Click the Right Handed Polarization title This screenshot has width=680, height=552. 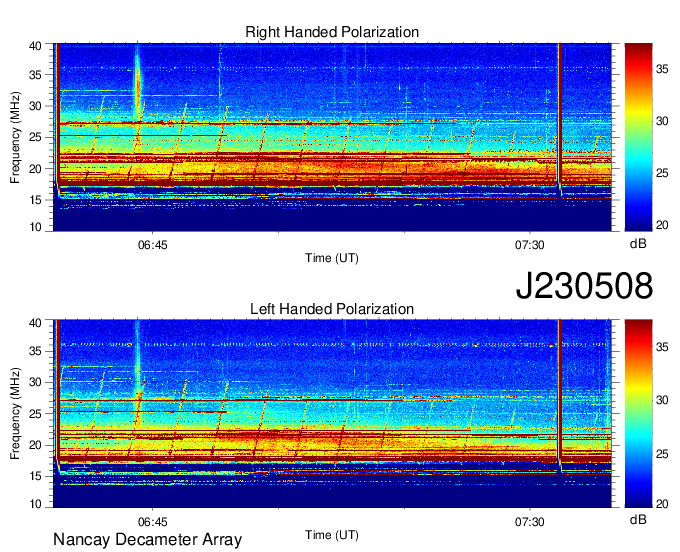(x=332, y=32)
